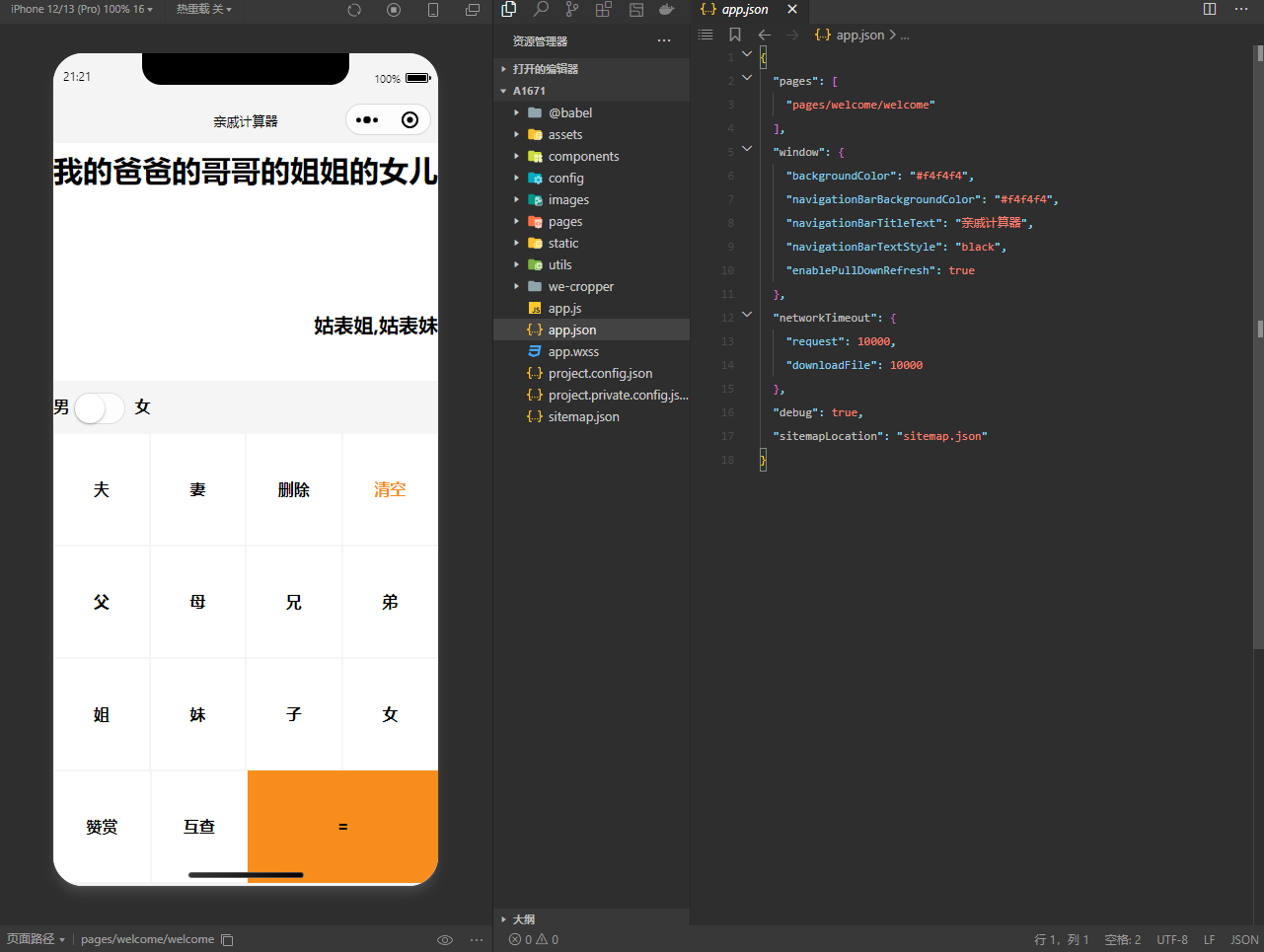1264x952 pixels.
Task: Open bottom bar ellipsis near eye icon
Action: pyautogui.click(x=477, y=940)
